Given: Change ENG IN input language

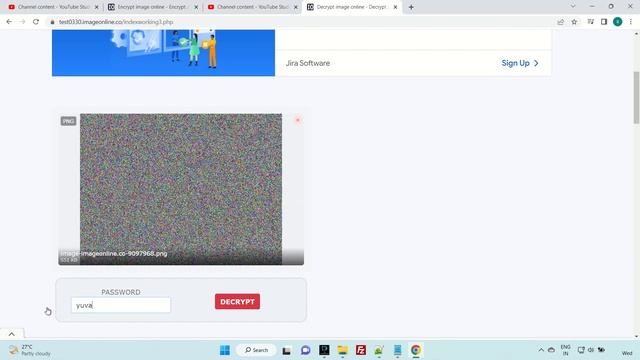Looking at the screenshot, I should click(565, 350).
